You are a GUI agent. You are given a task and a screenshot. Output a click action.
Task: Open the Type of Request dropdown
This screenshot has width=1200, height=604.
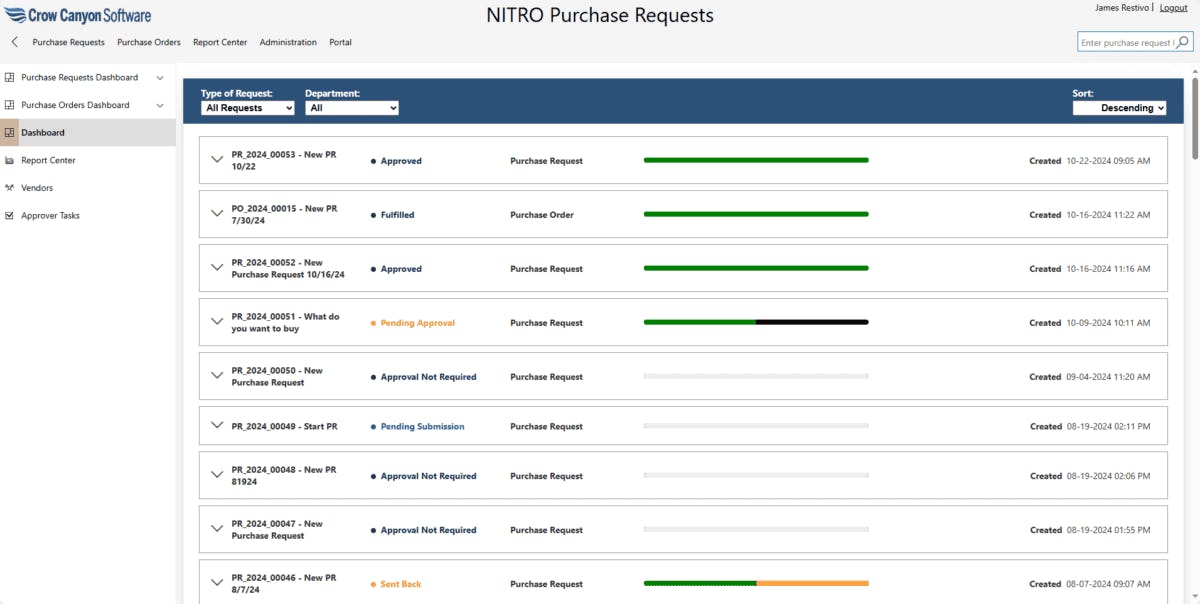(x=246, y=107)
